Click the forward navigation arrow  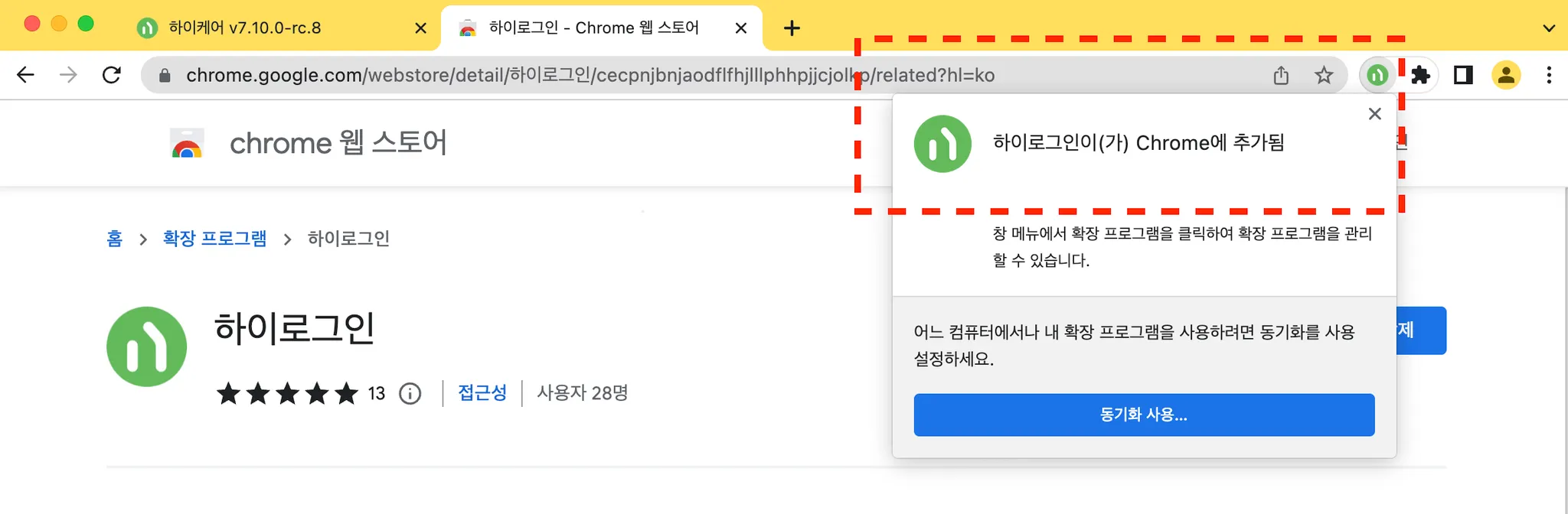point(68,75)
